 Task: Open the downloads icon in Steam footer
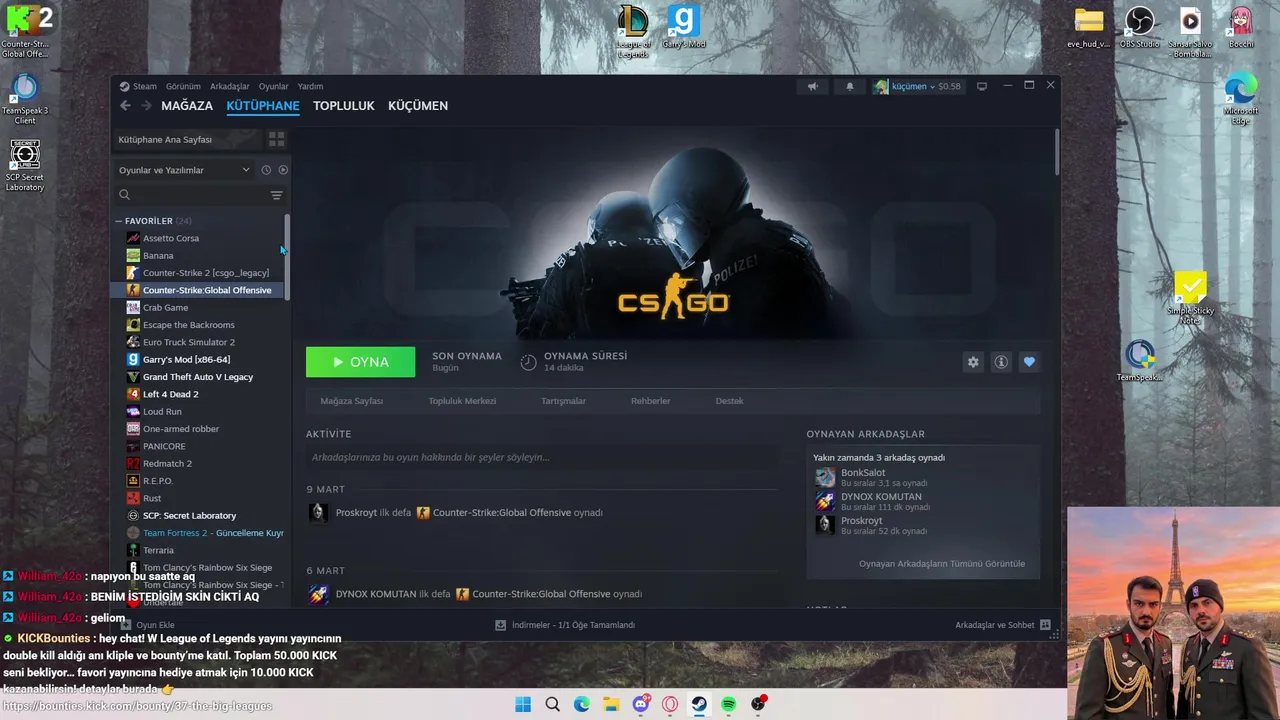point(501,625)
